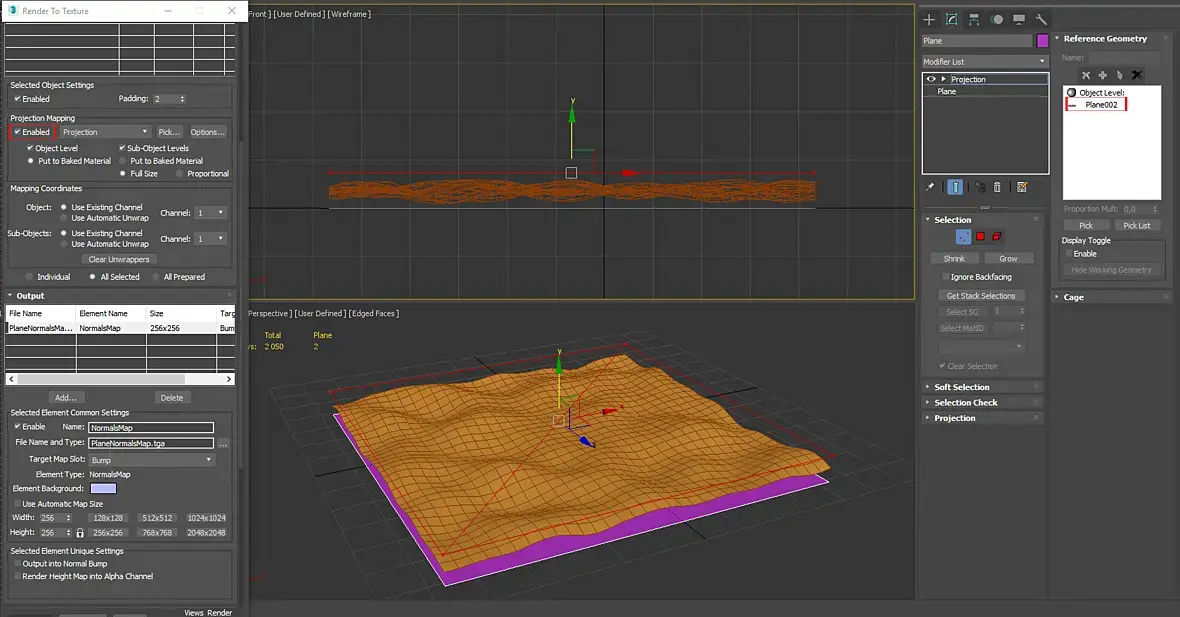Click the pointer icon in Reference Geometry toolbar
The height and width of the screenshot is (617, 1180).
pos(1120,75)
